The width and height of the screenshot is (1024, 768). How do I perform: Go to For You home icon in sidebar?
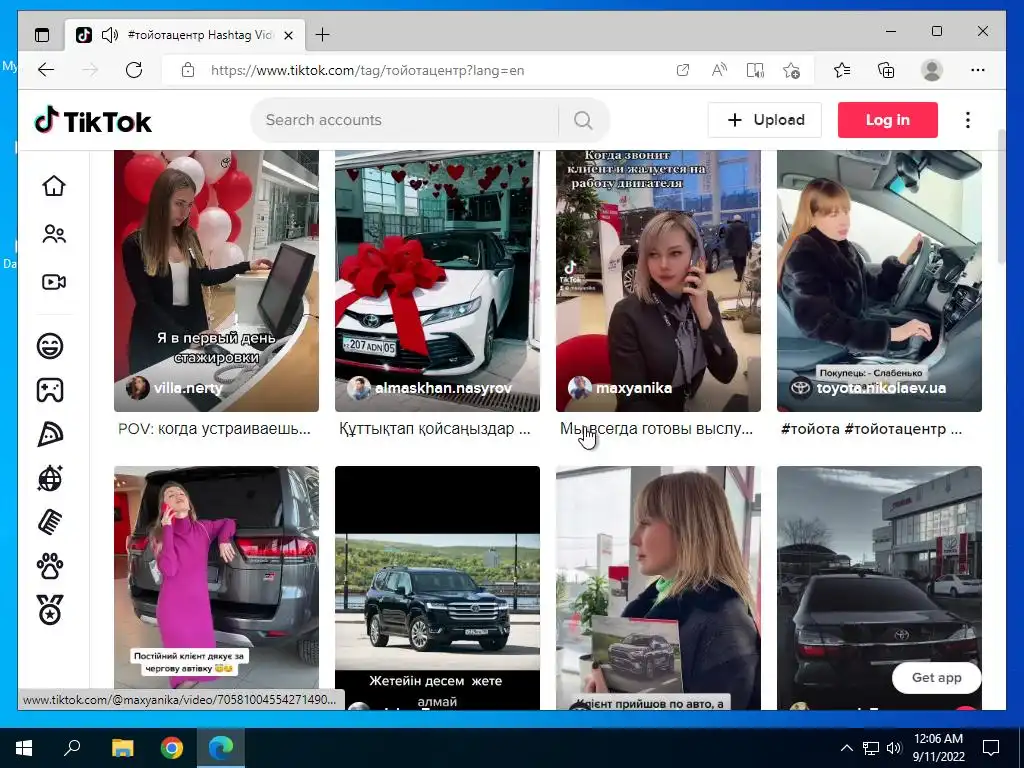click(54, 185)
